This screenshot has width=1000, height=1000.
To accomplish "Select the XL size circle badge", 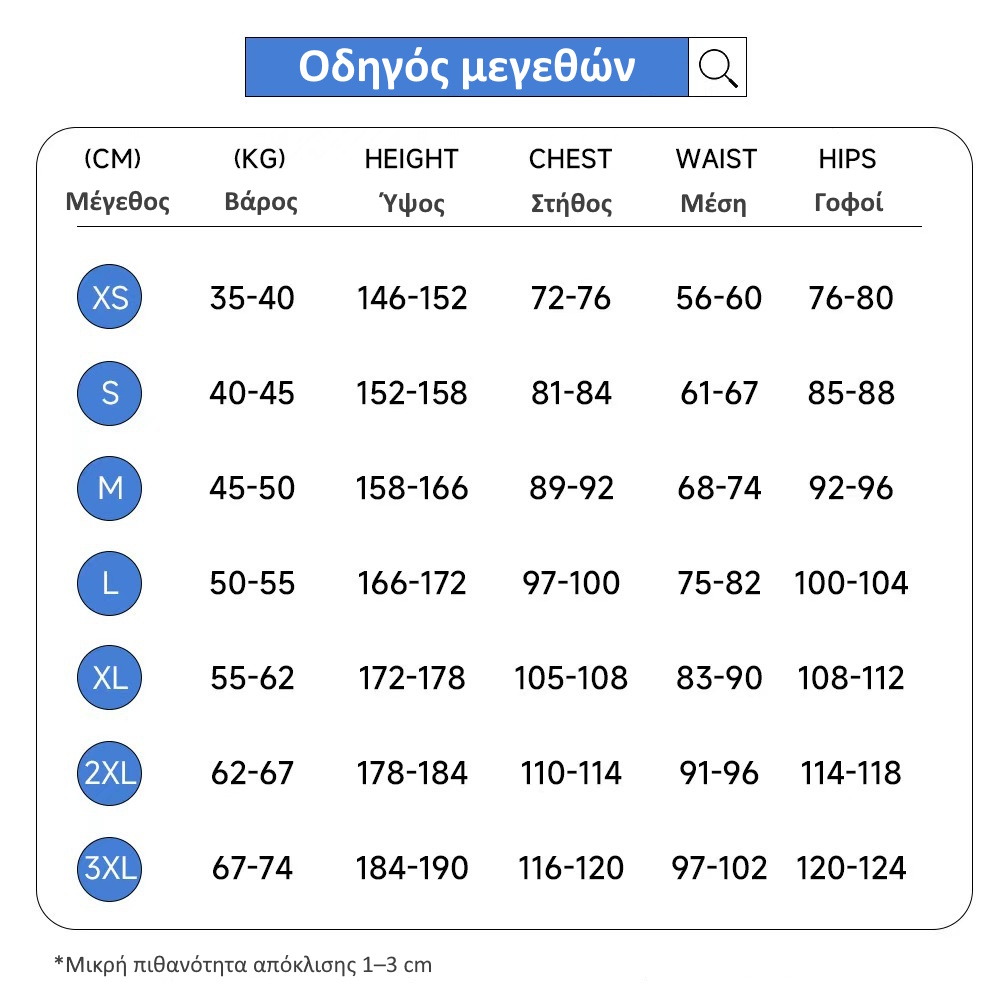I will click(110, 678).
